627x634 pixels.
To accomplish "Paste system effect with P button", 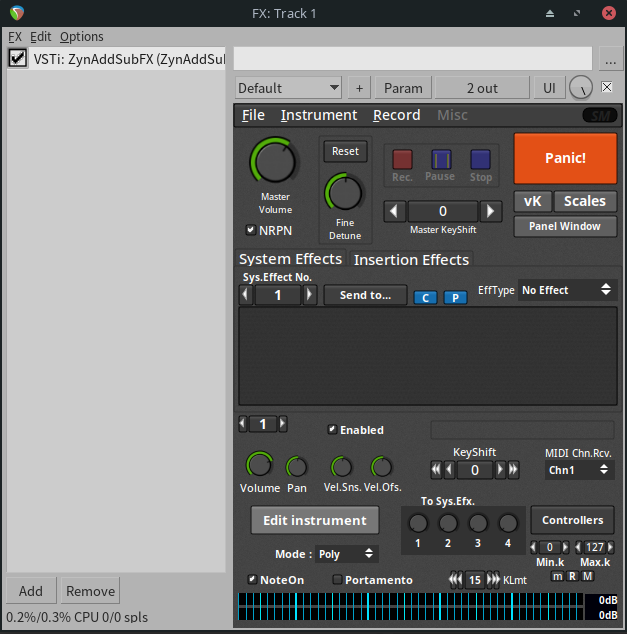I will tap(455, 298).
